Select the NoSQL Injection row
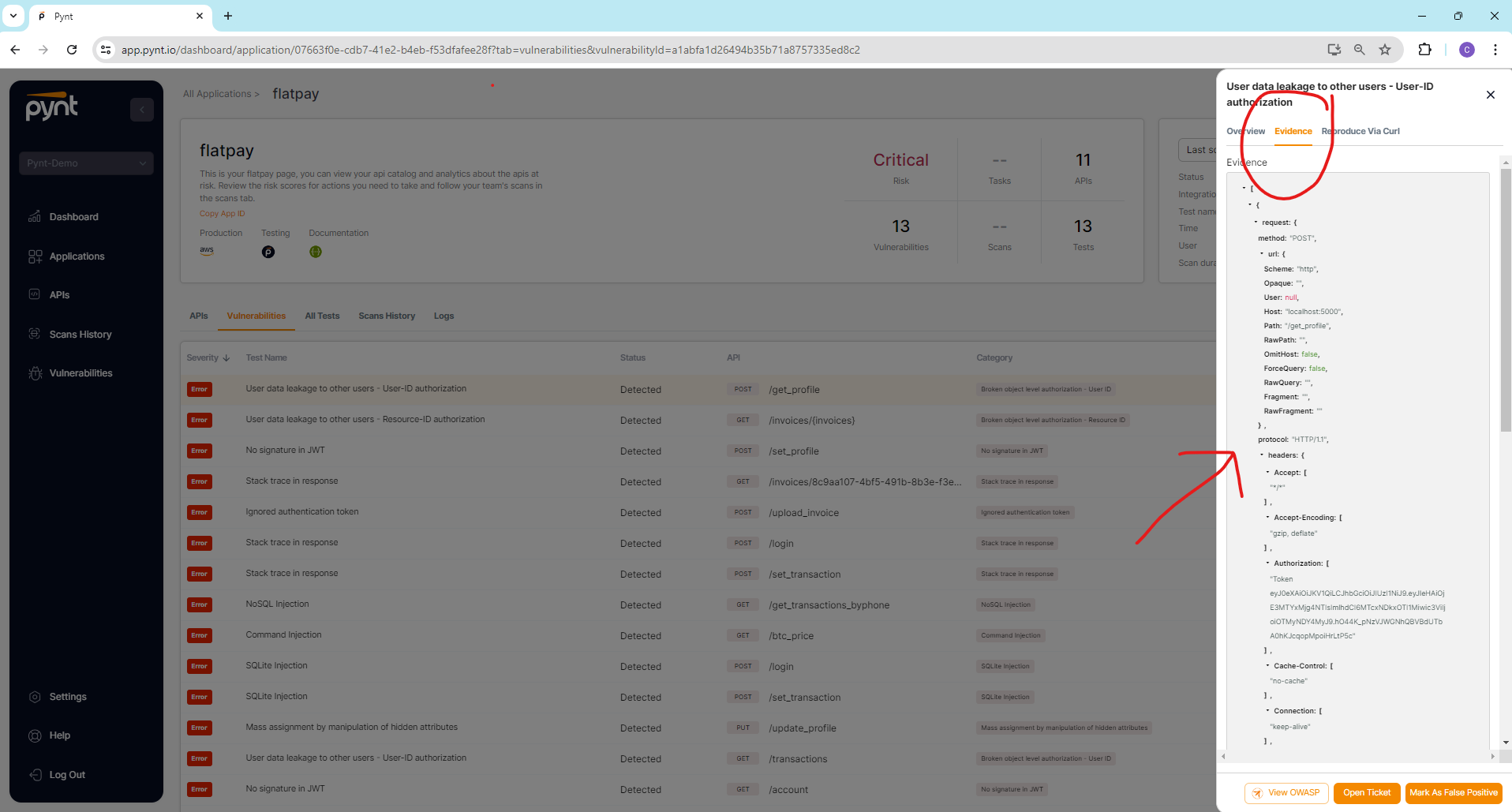 [x=698, y=604]
